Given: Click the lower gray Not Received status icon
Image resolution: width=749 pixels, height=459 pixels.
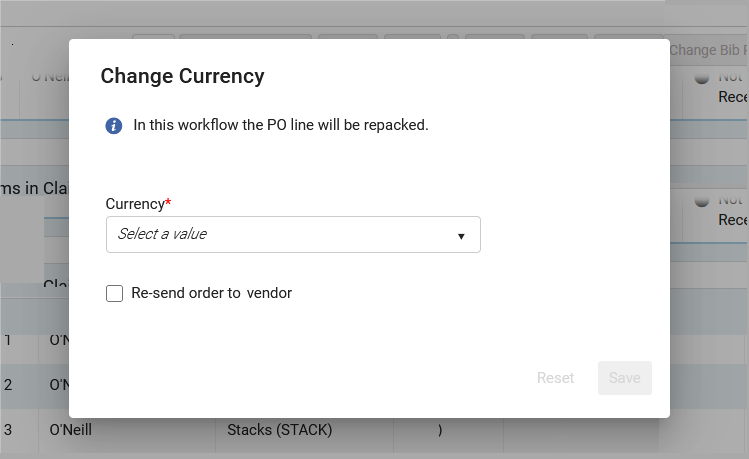Looking at the screenshot, I should pyautogui.click(x=701, y=200).
